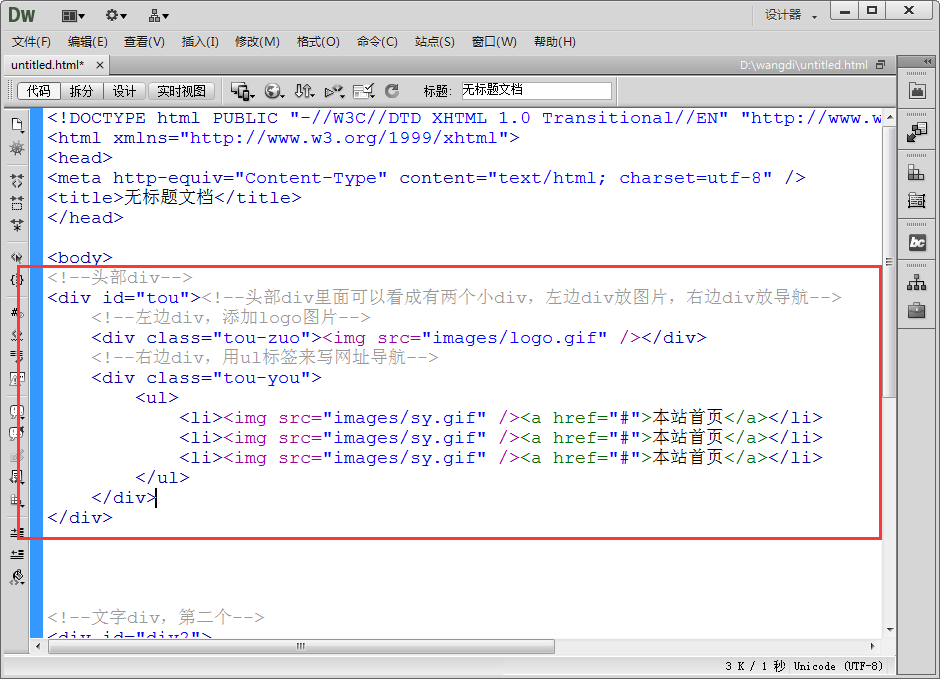The width and height of the screenshot is (940, 679).
Task: Click scroll down arrow of code pane
Action: point(890,630)
